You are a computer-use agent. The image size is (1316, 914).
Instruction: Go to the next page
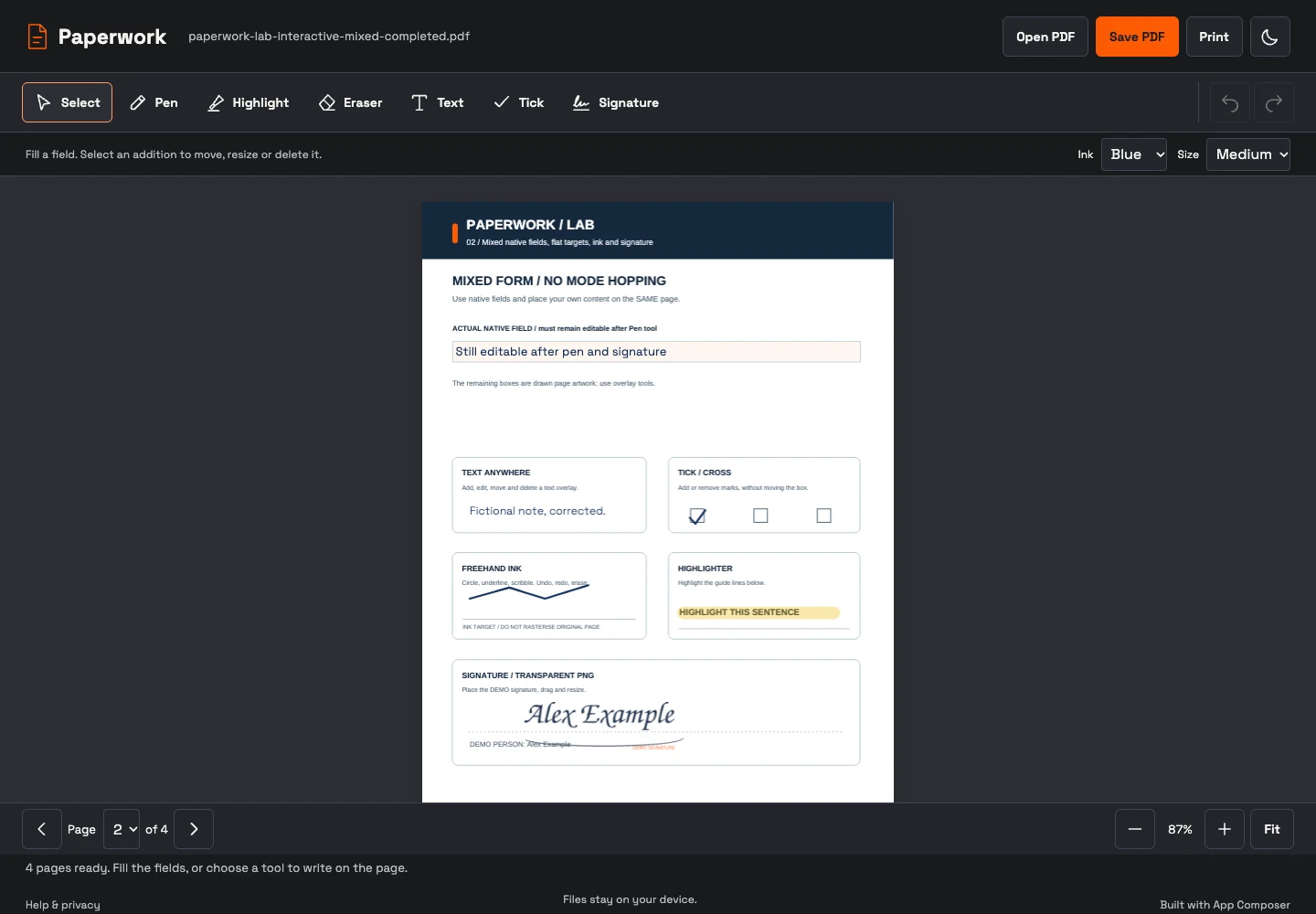pos(194,829)
